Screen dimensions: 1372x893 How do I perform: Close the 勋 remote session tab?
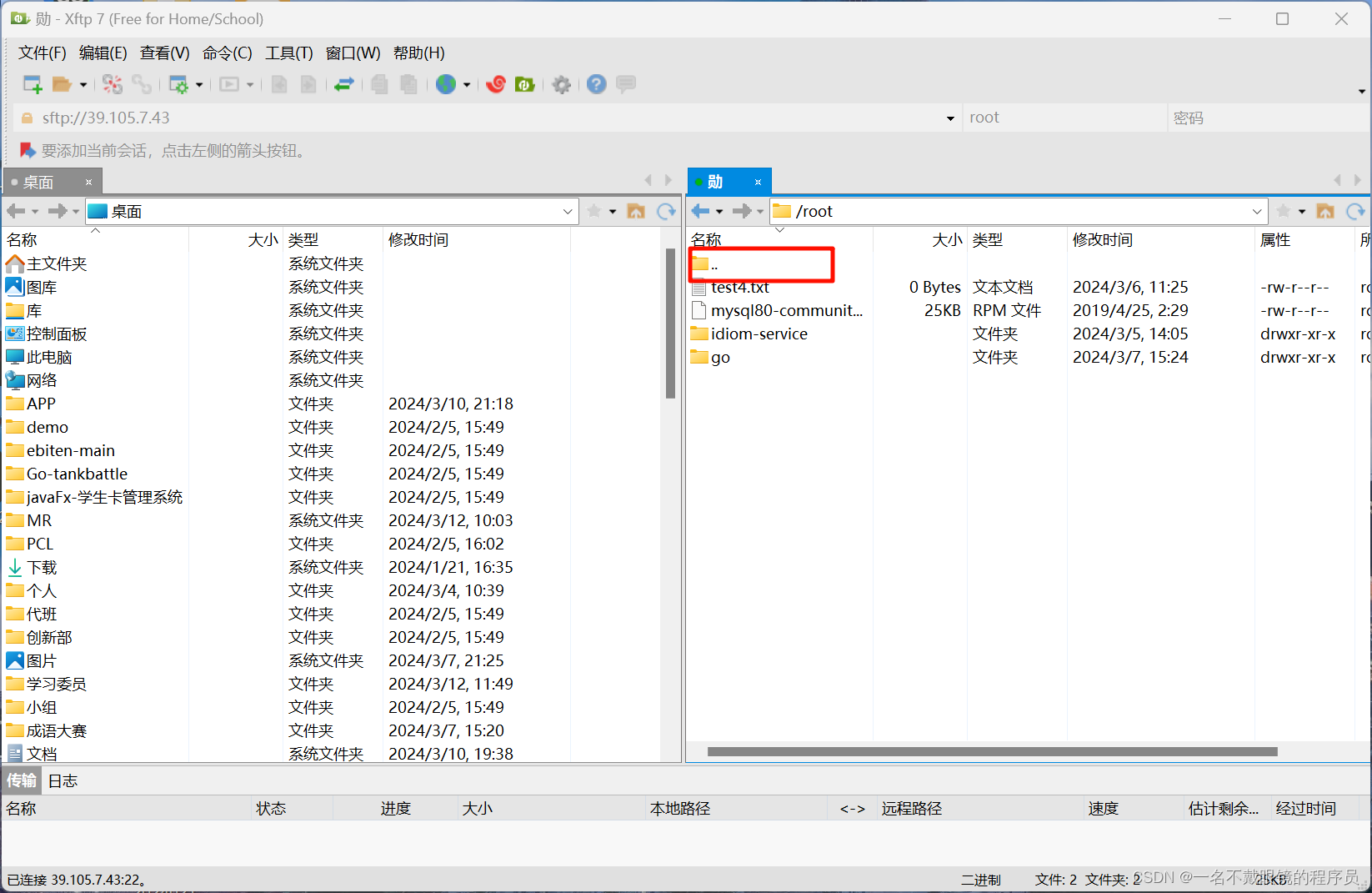pyautogui.click(x=758, y=182)
